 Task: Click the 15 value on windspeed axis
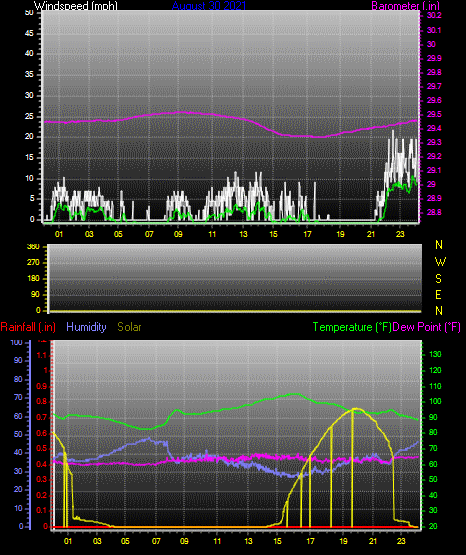pyautogui.click(x=29, y=158)
